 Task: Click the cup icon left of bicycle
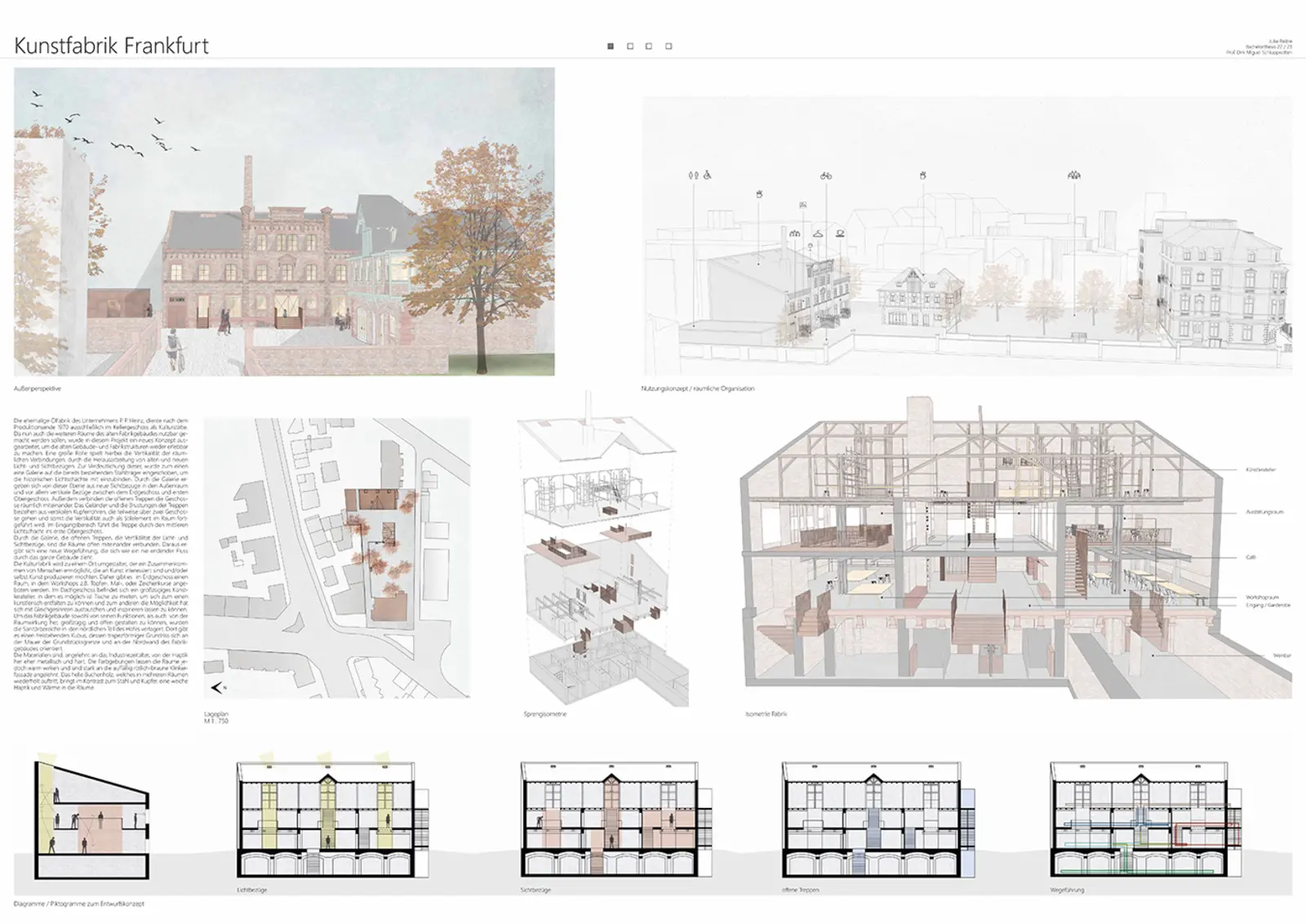[759, 193]
